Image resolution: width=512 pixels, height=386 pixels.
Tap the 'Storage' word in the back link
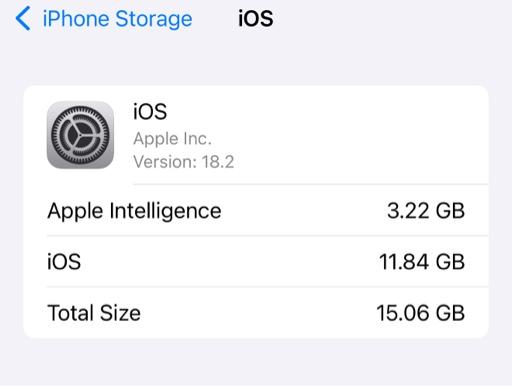[x=154, y=19]
